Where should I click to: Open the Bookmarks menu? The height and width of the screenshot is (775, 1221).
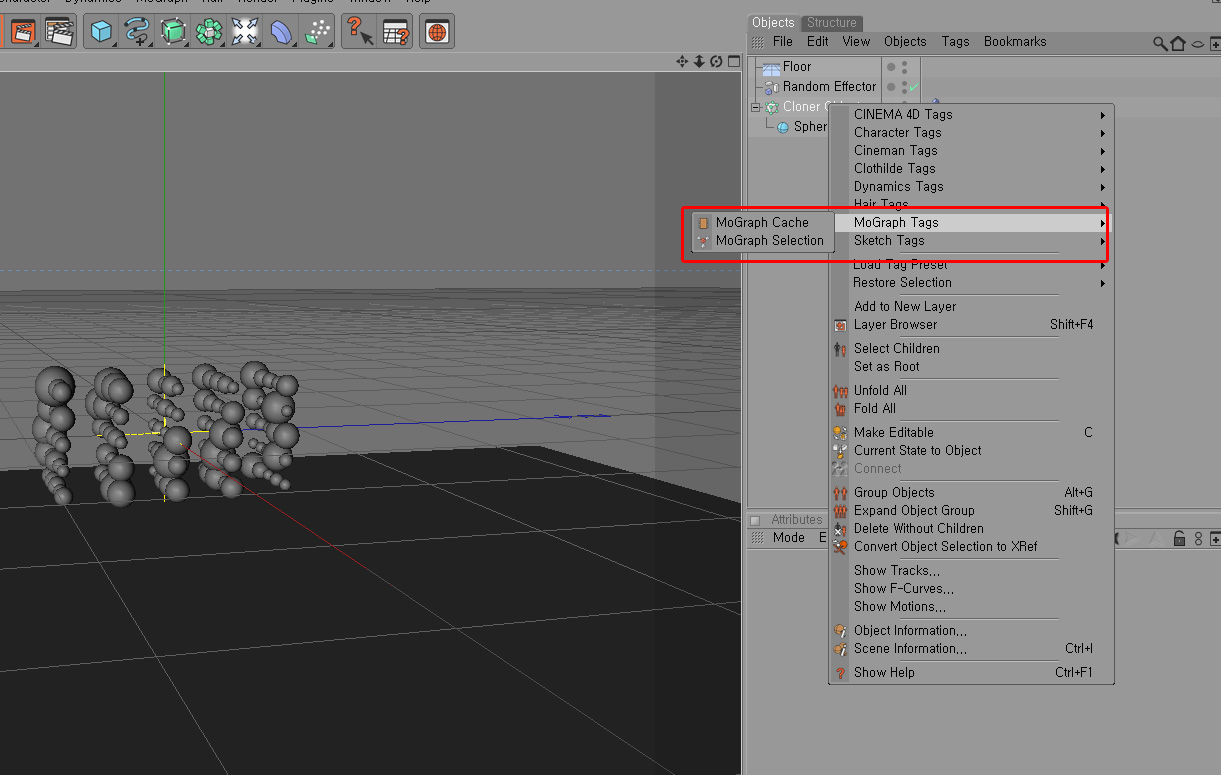point(1015,42)
